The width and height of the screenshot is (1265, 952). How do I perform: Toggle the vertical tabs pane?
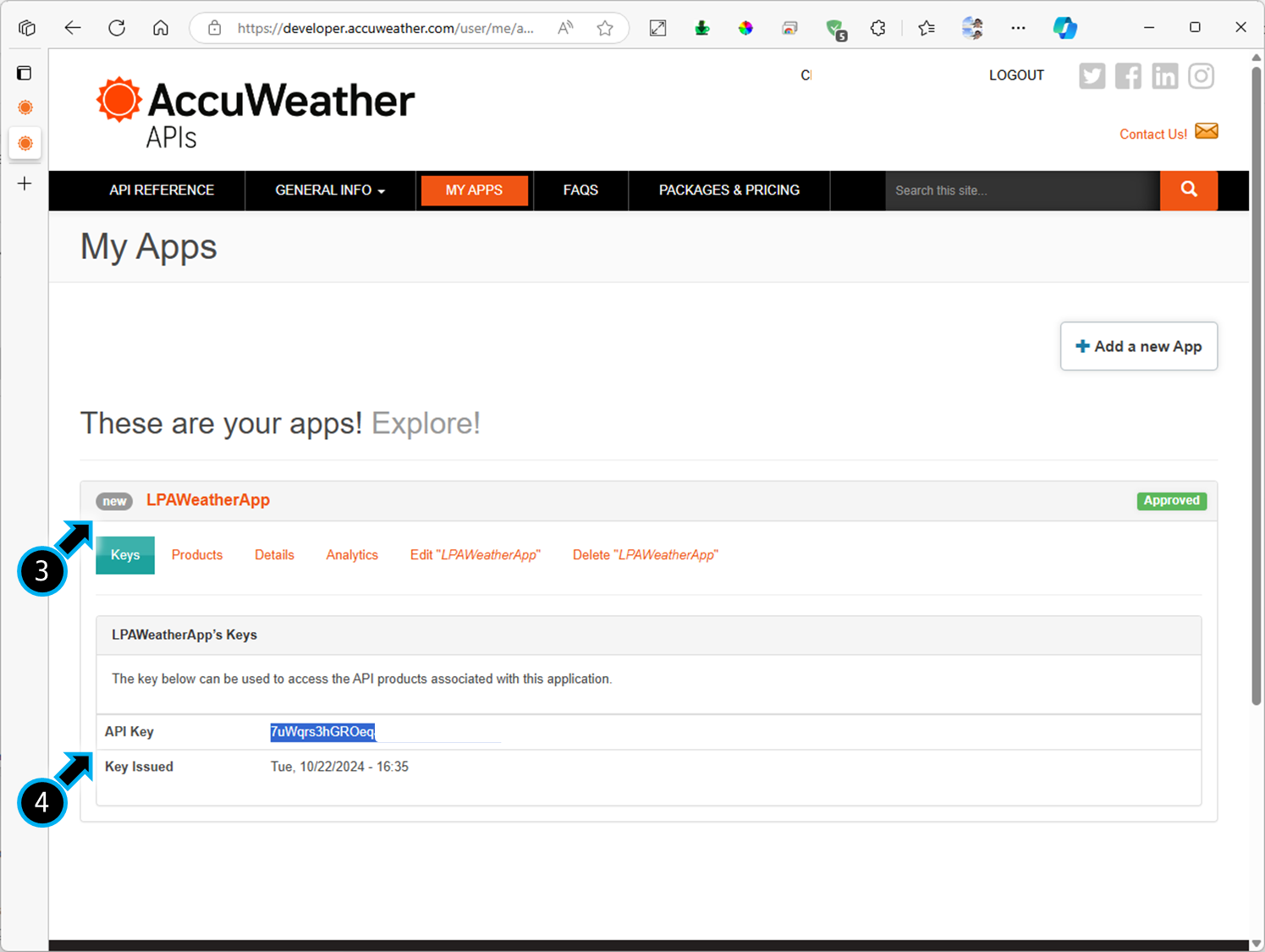pos(25,73)
